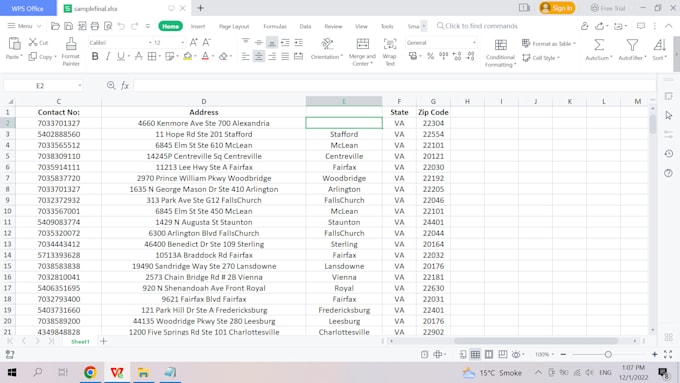Toggle Bold formatting
Image resolution: width=680 pixels, height=383 pixels.
[95, 56]
